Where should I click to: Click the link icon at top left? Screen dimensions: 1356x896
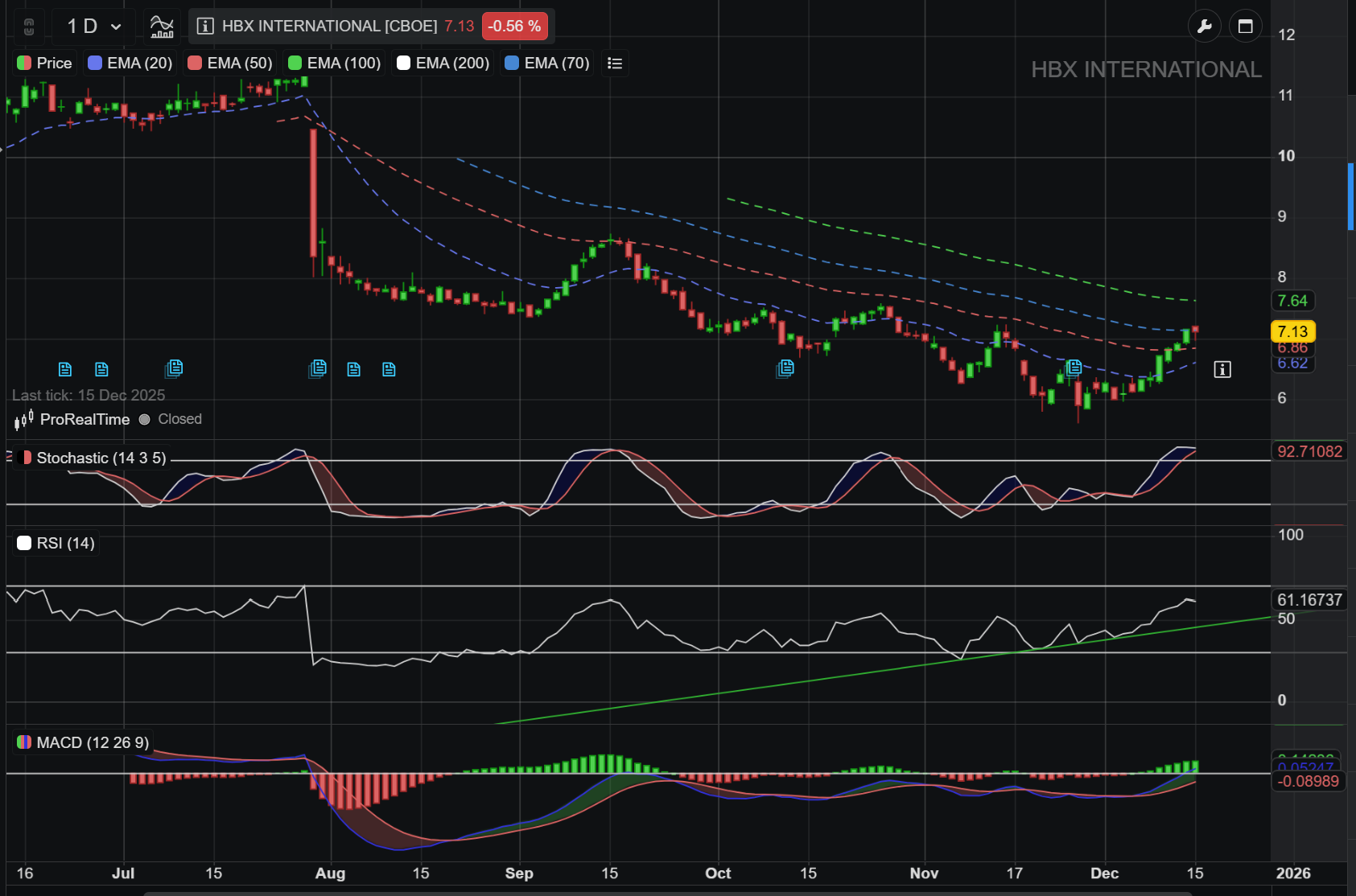click(29, 27)
